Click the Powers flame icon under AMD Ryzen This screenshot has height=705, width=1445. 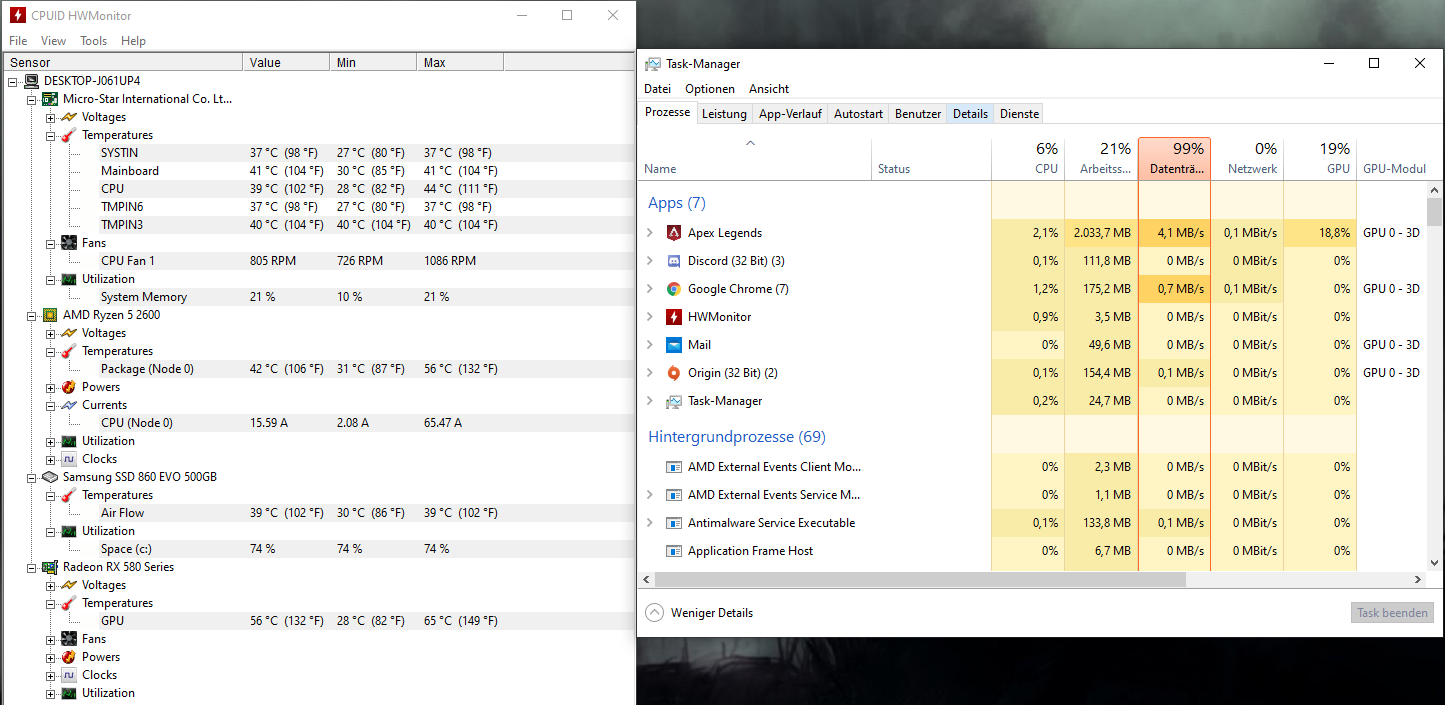click(69, 387)
